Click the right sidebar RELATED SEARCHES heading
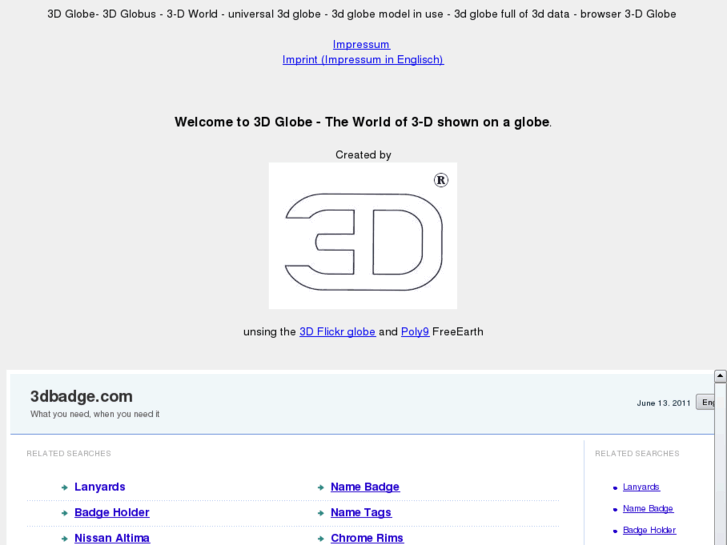727x545 pixels. (637, 453)
